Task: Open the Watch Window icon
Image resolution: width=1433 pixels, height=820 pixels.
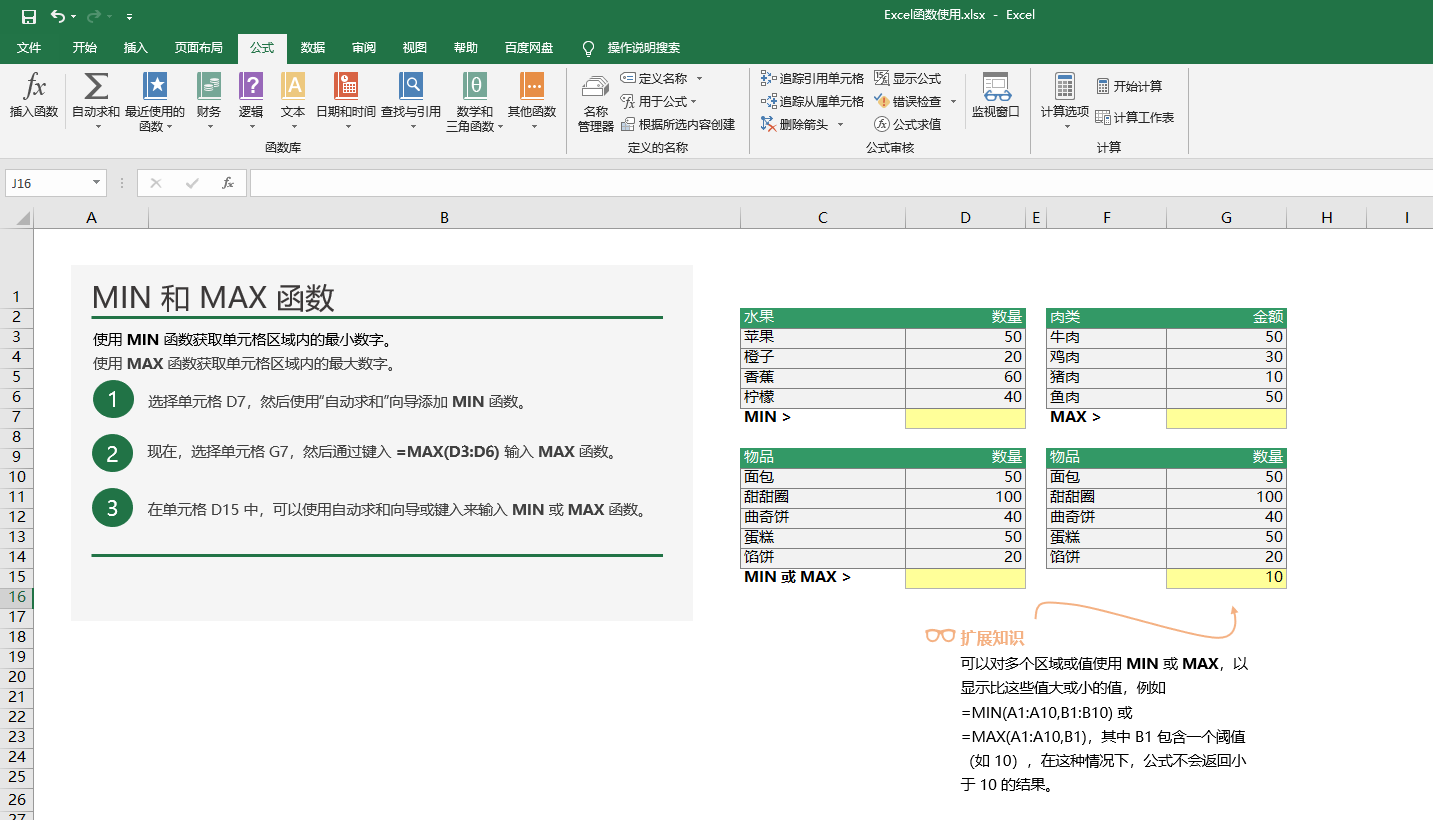Action: click(x=996, y=86)
